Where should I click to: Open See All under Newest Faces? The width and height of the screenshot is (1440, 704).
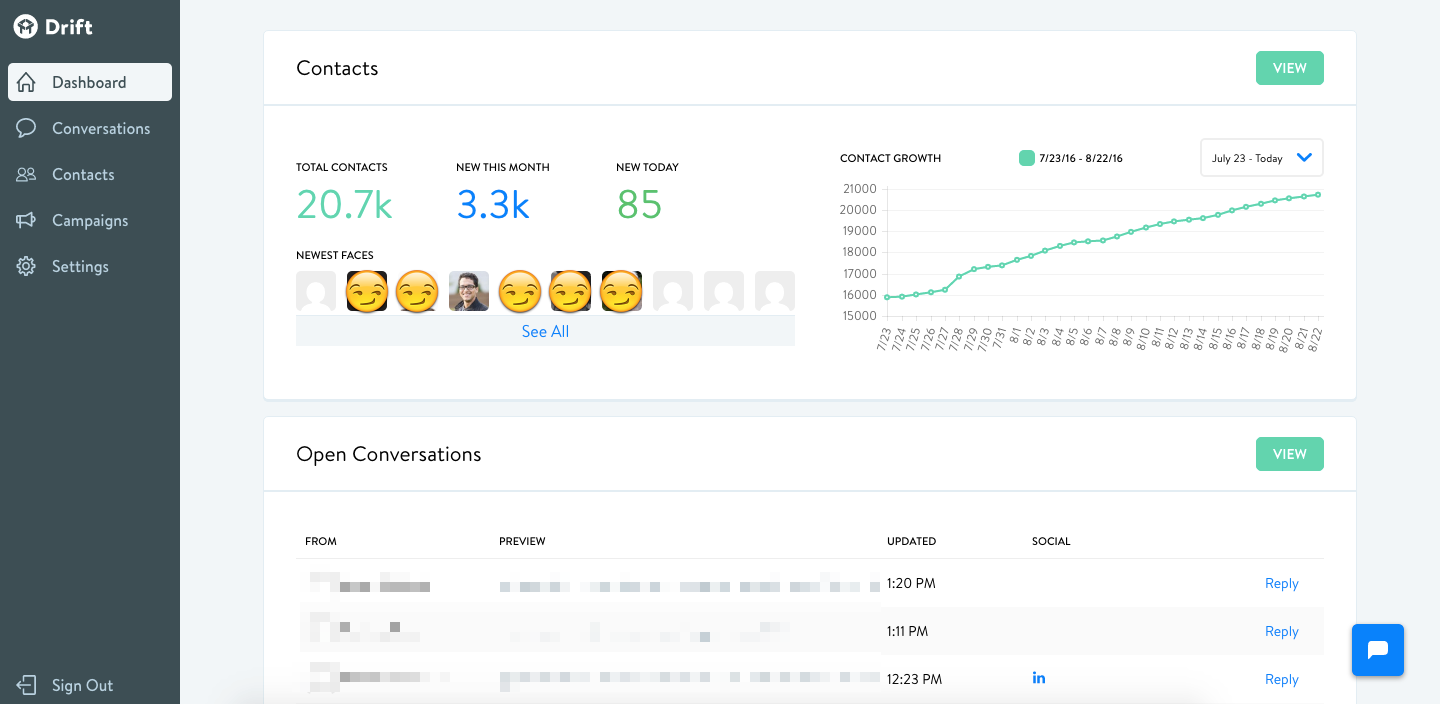click(x=544, y=330)
